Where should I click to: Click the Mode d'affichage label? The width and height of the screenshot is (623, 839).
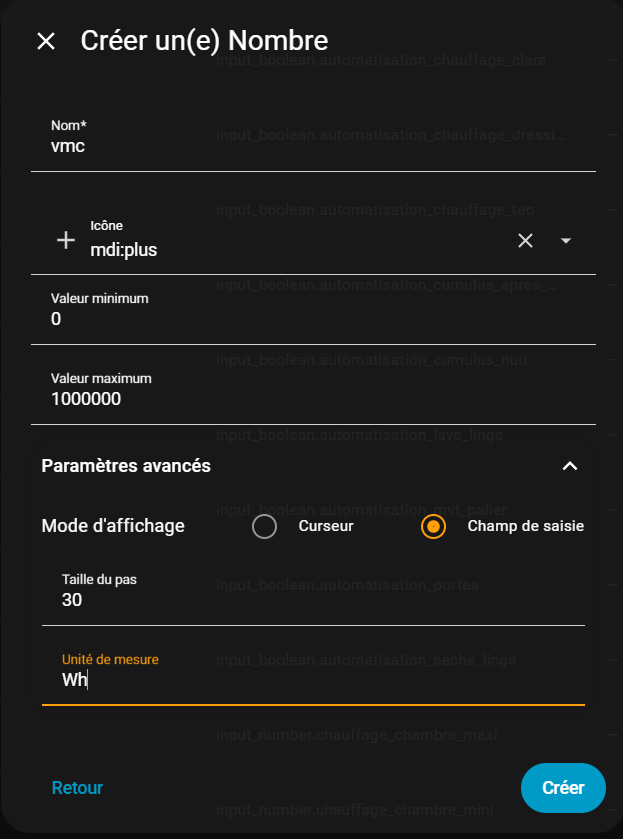113,526
